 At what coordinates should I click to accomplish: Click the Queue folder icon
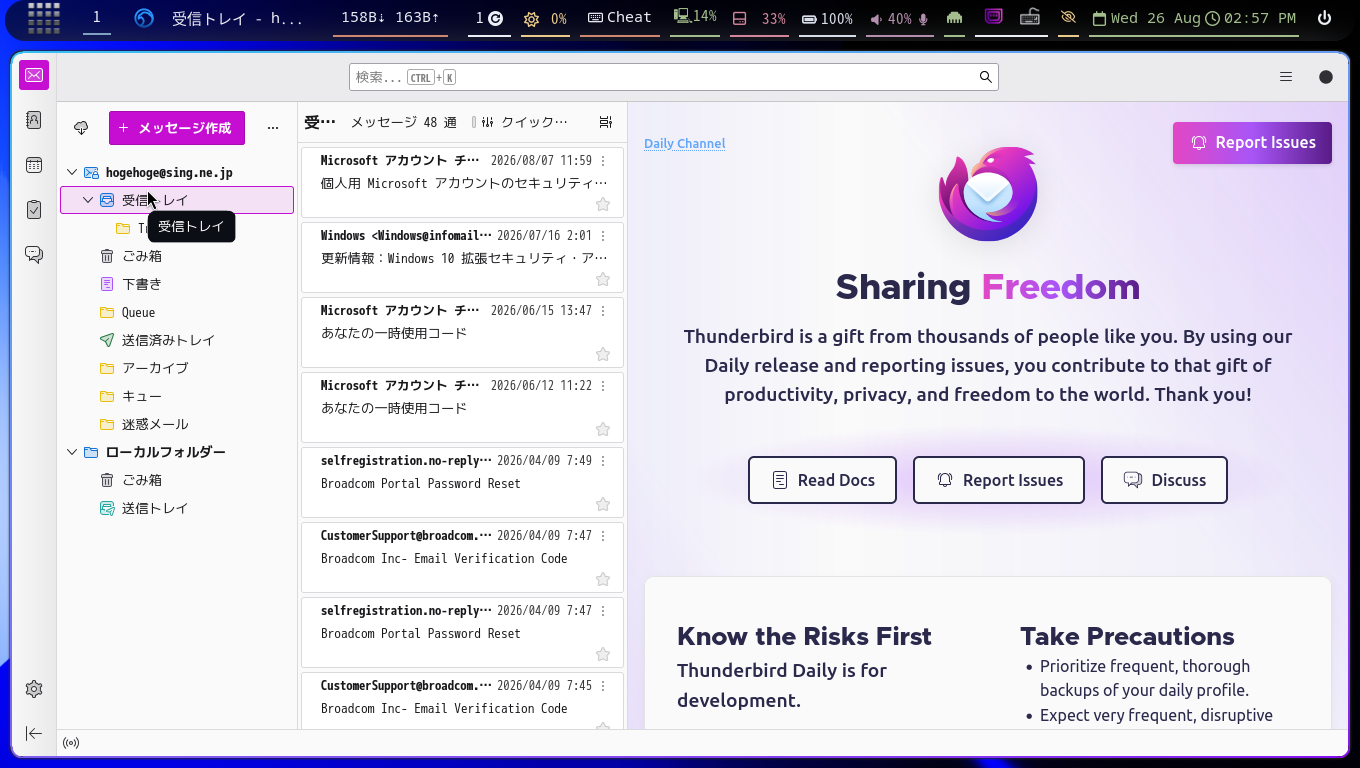coord(107,312)
